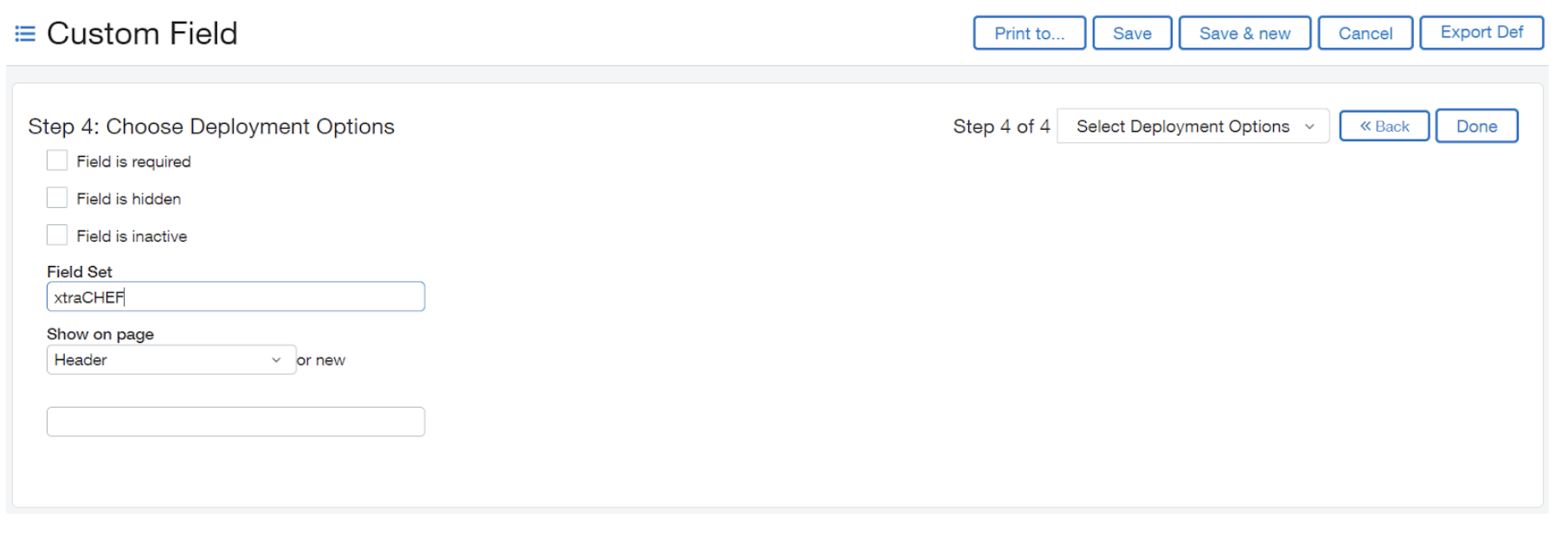Cancel the custom field edit
Viewport: 1568px width, 542px height.
coord(1365,34)
